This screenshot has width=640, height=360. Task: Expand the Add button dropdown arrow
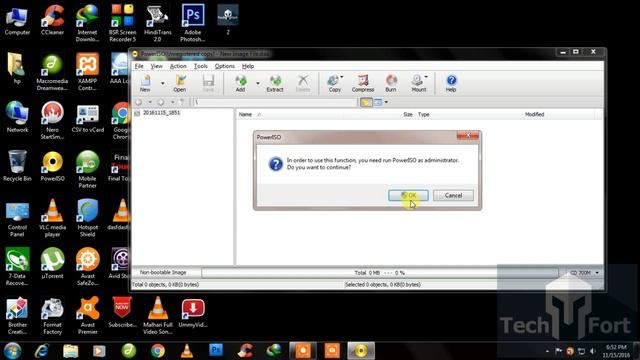tap(258, 84)
